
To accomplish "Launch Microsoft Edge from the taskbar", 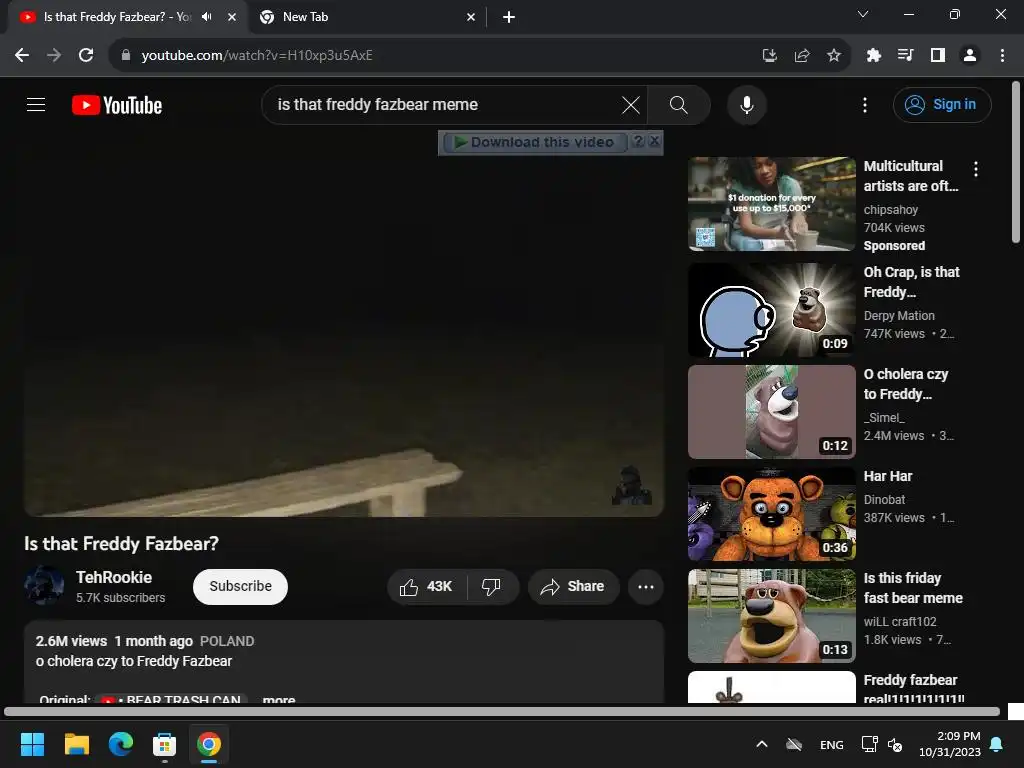I will (x=121, y=744).
